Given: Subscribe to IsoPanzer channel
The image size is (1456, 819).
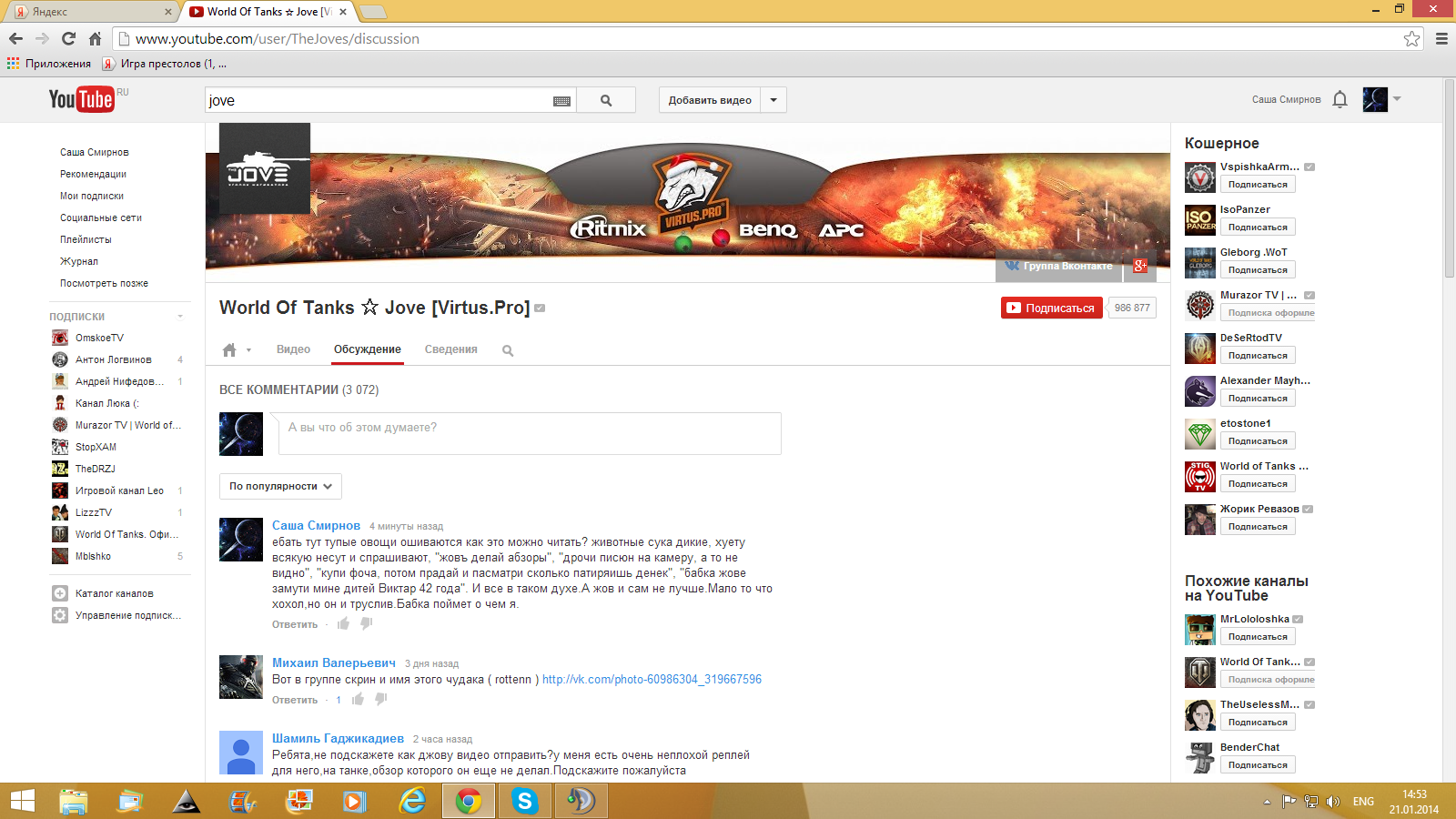Looking at the screenshot, I should [x=1258, y=227].
